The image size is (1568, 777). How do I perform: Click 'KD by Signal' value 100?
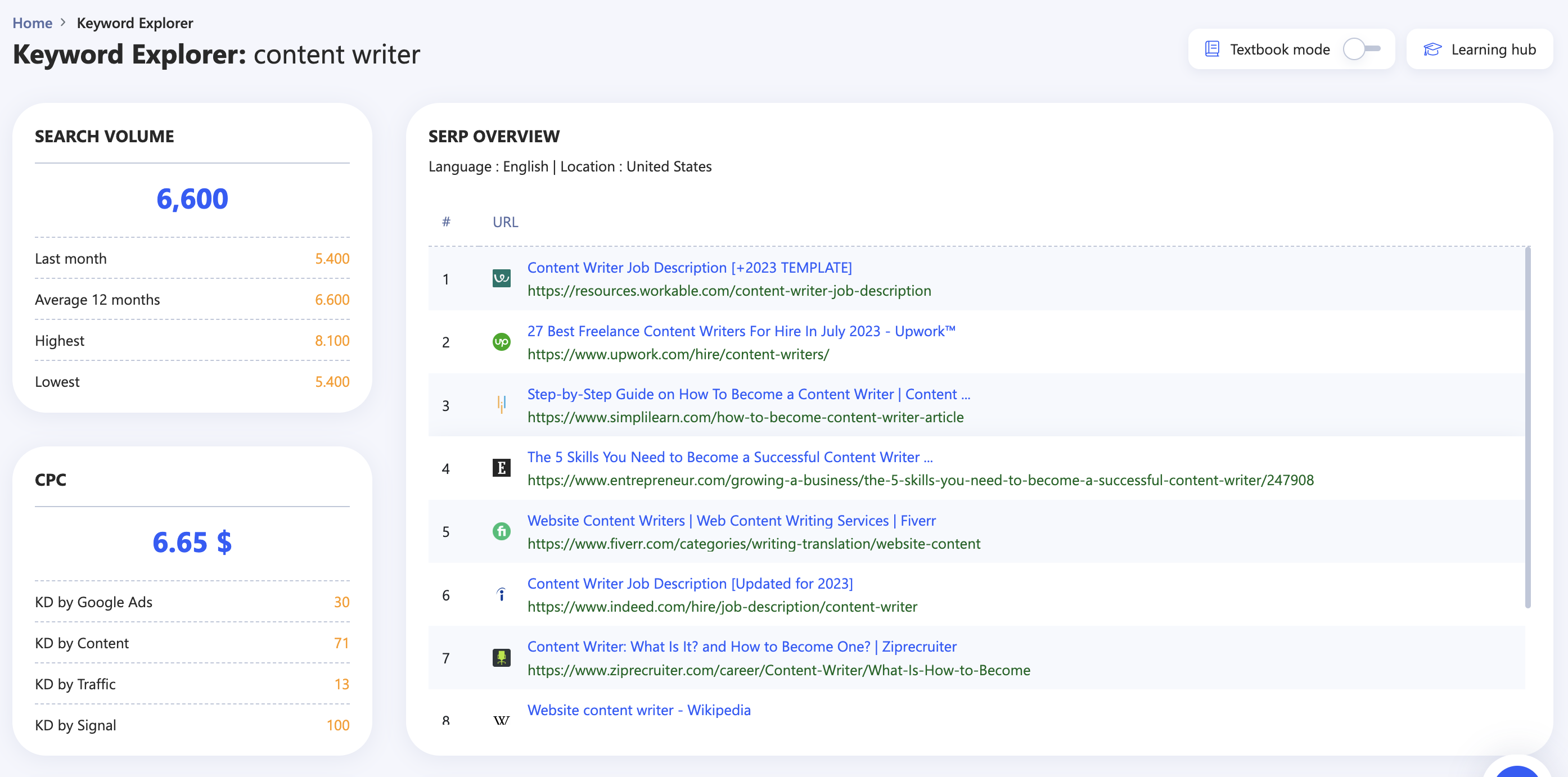click(338, 725)
